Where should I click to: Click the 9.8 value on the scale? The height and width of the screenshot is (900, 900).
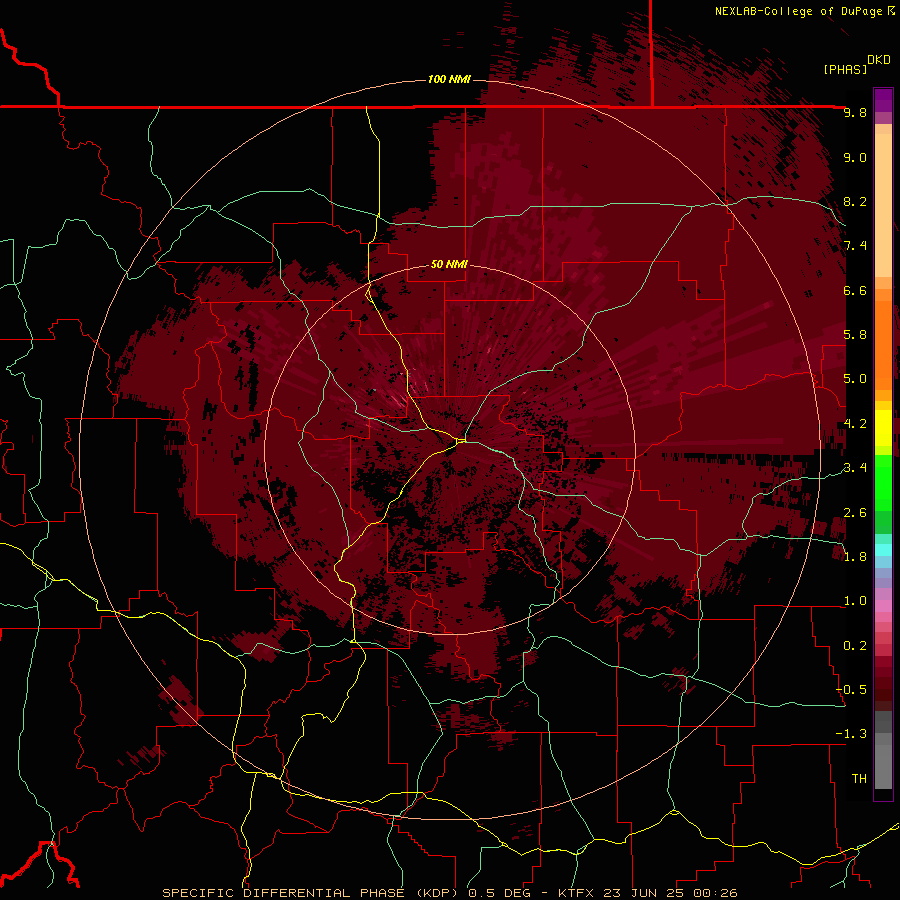pos(855,112)
